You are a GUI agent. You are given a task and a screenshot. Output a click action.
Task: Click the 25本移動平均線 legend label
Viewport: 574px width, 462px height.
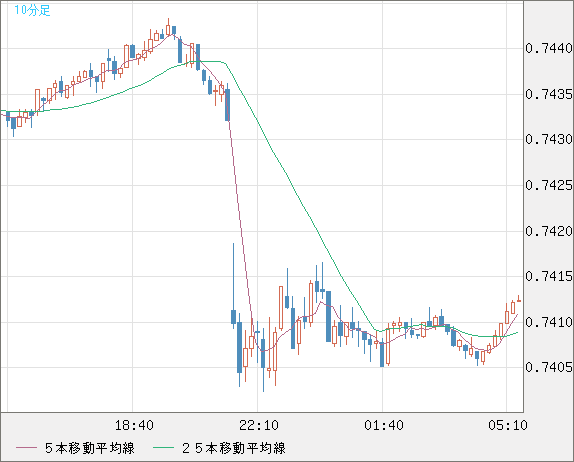[234, 448]
